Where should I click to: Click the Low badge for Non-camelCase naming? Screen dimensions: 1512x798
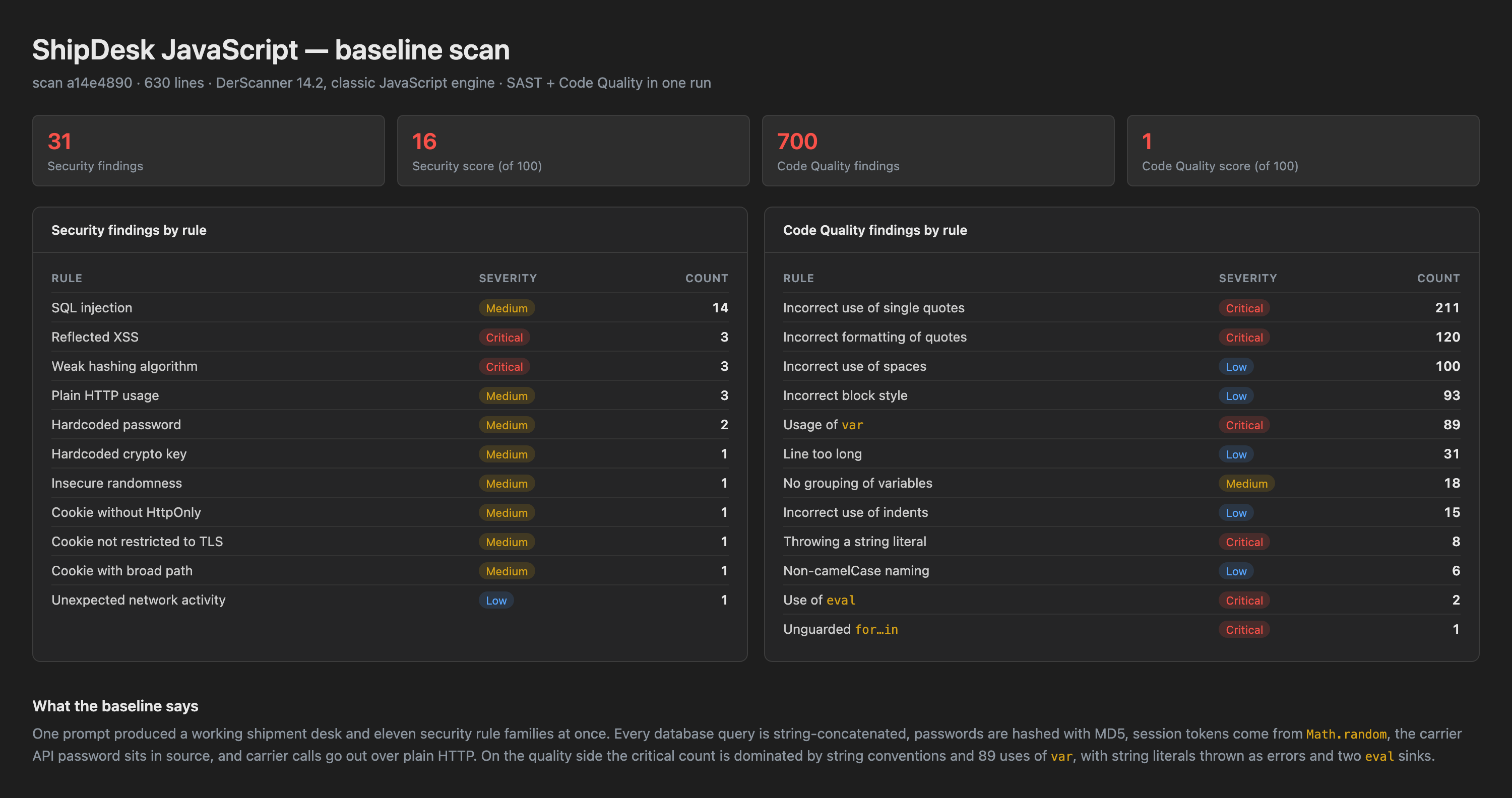click(1236, 571)
